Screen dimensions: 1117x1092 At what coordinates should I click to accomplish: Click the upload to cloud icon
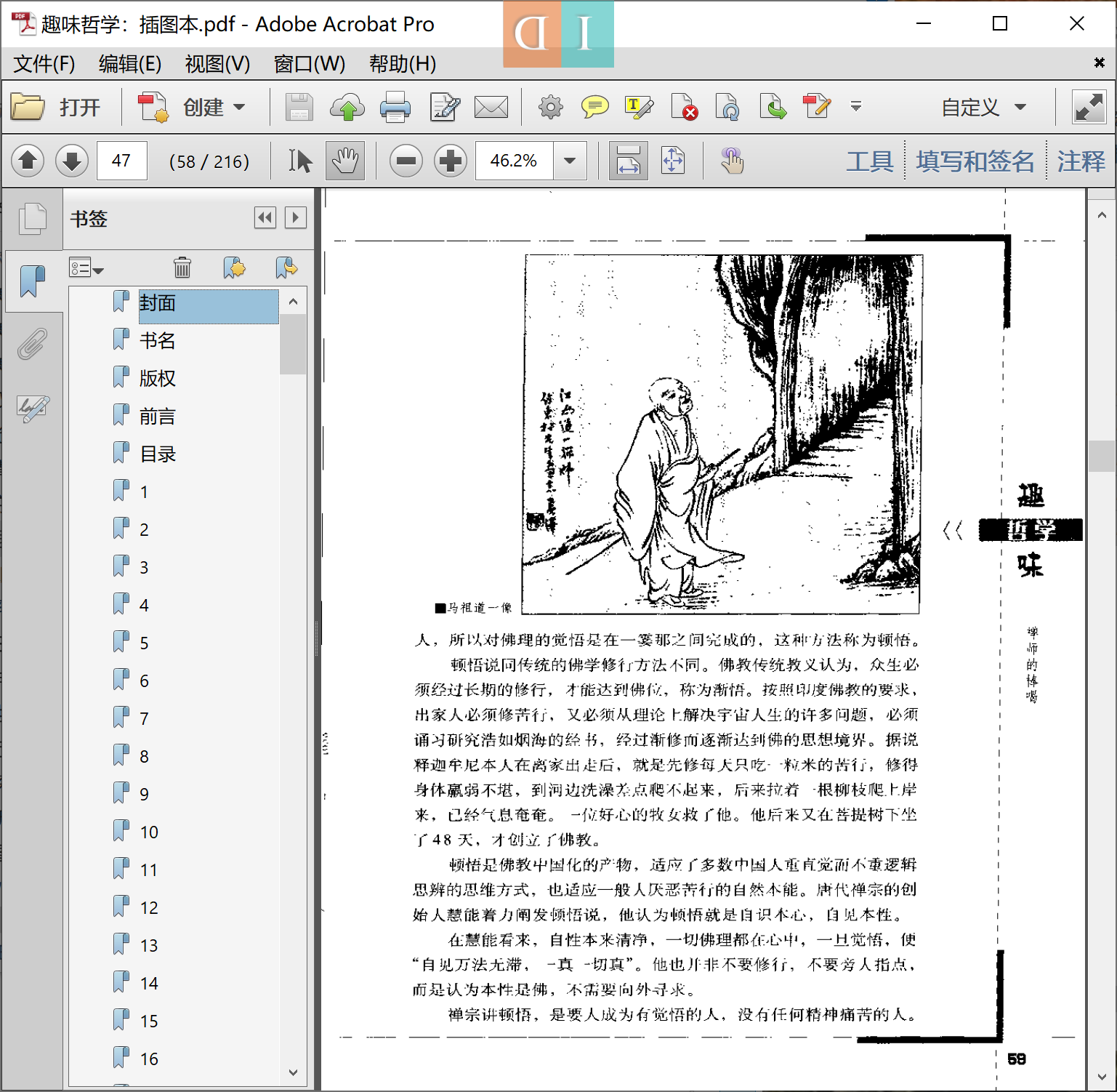click(347, 108)
